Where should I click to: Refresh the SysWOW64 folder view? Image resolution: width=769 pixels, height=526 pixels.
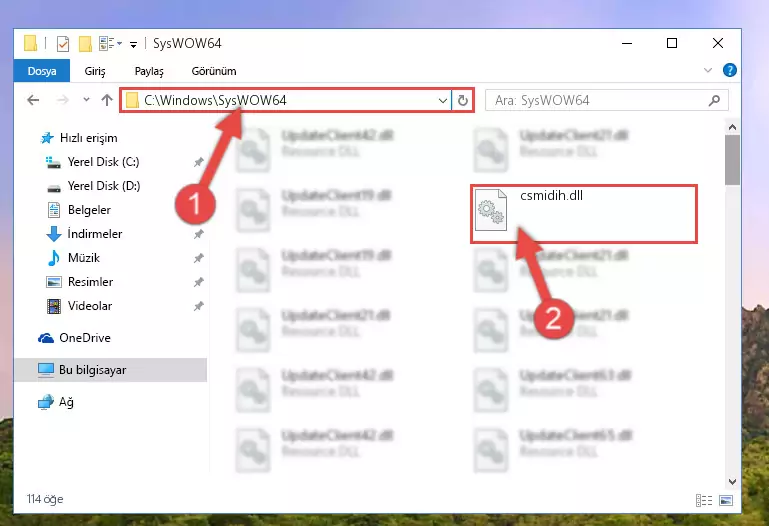pyautogui.click(x=462, y=100)
